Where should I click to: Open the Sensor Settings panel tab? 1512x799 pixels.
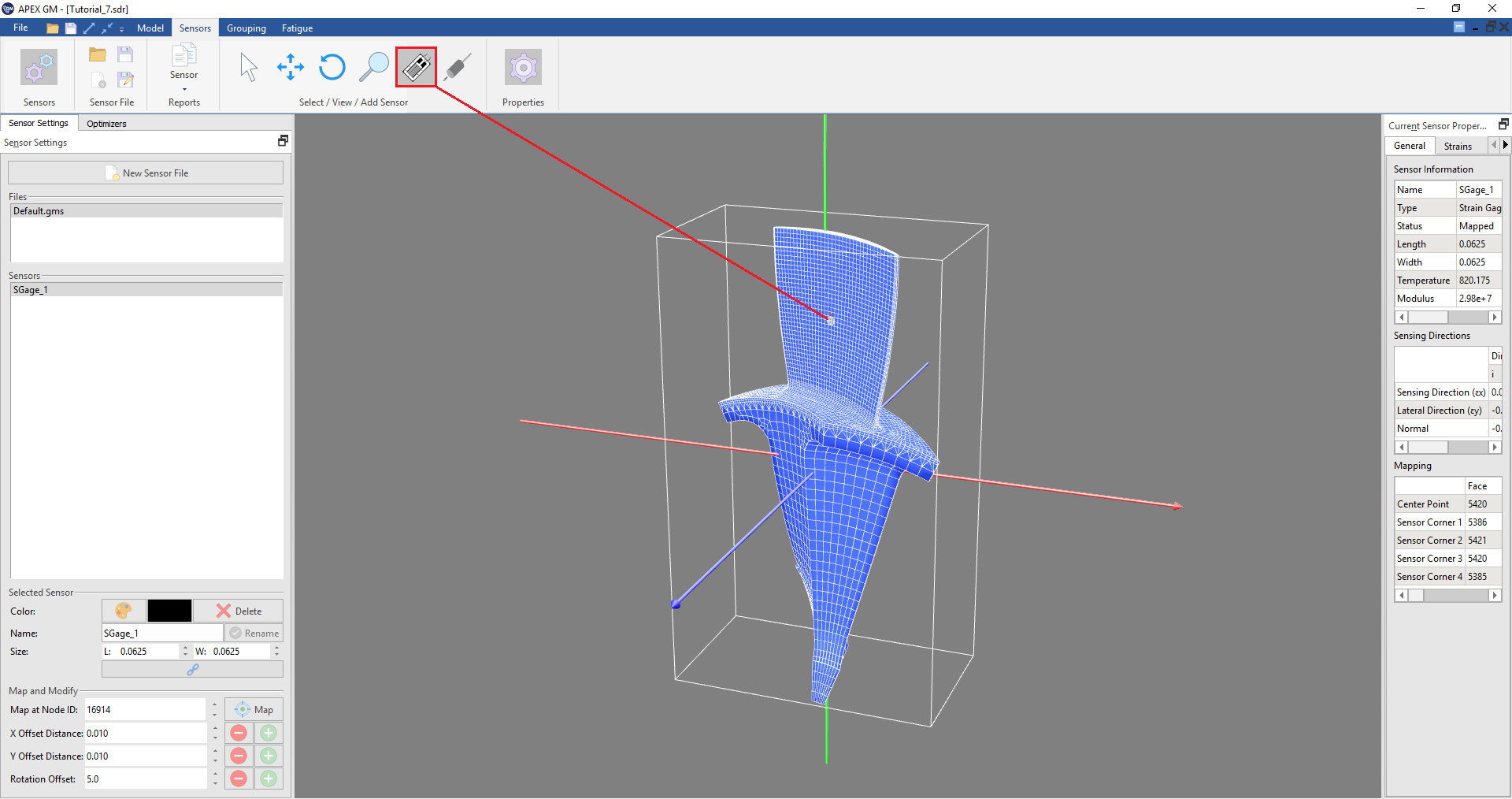(39, 123)
